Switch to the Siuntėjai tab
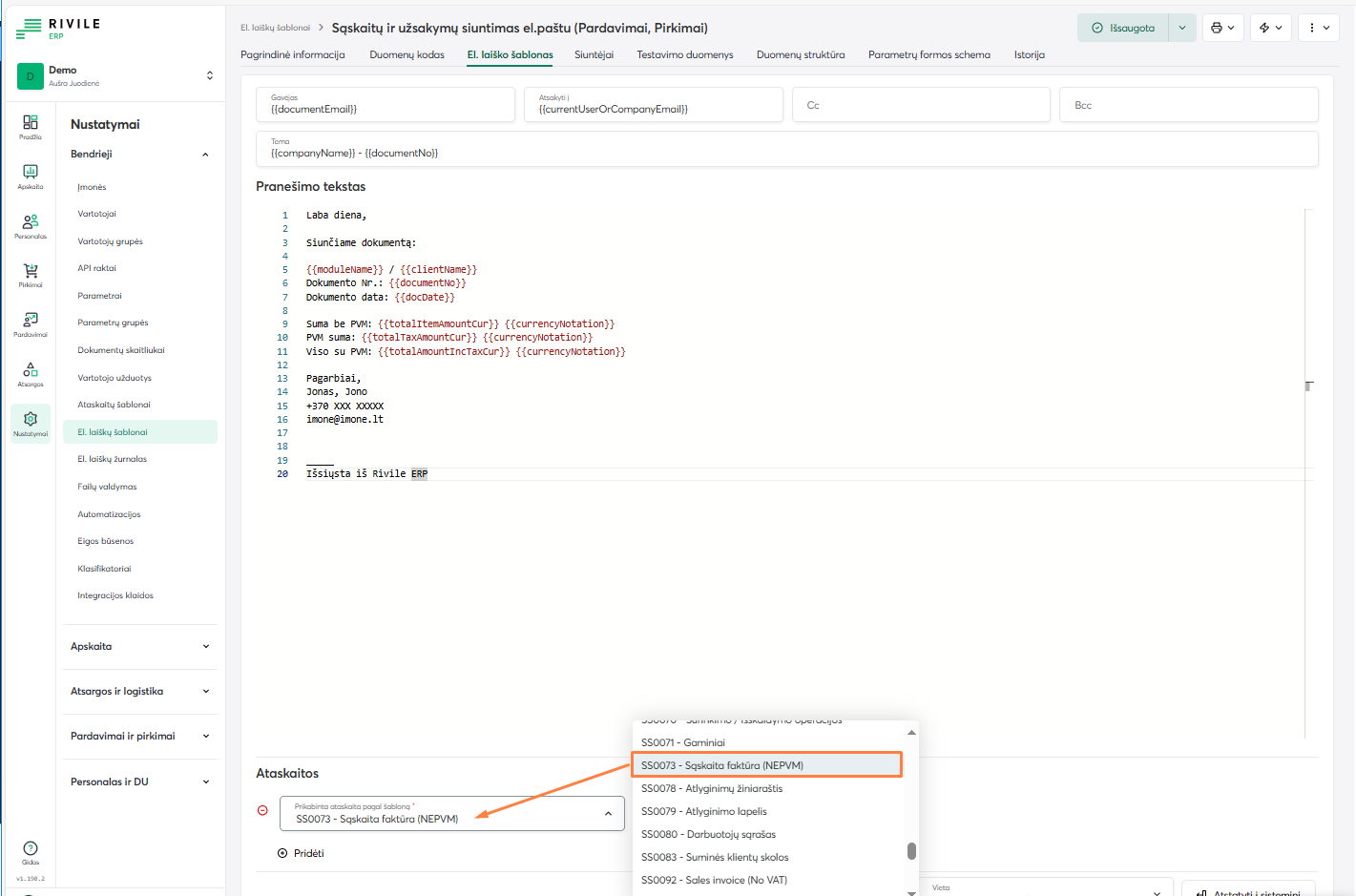Image resolution: width=1356 pixels, height=896 pixels. (594, 55)
